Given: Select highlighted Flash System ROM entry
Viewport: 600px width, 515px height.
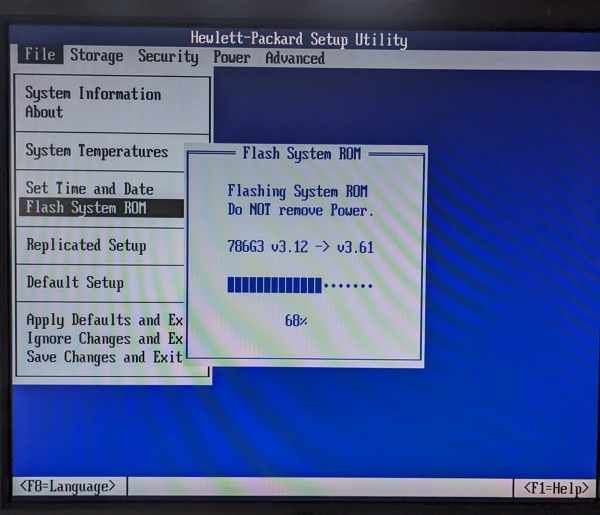Looking at the screenshot, I should (x=101, y=208).
